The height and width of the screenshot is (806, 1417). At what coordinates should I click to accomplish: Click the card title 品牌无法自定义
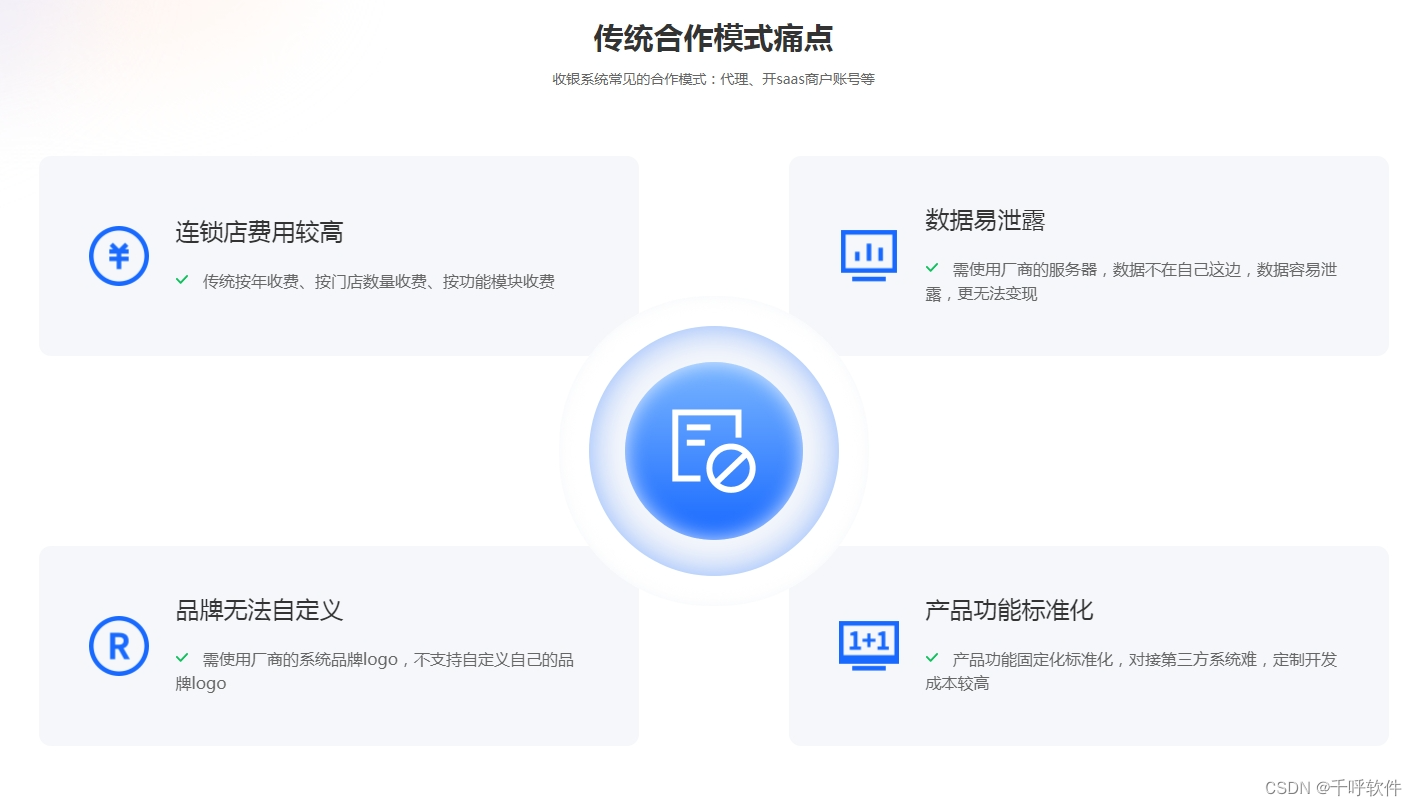point(259,610)
